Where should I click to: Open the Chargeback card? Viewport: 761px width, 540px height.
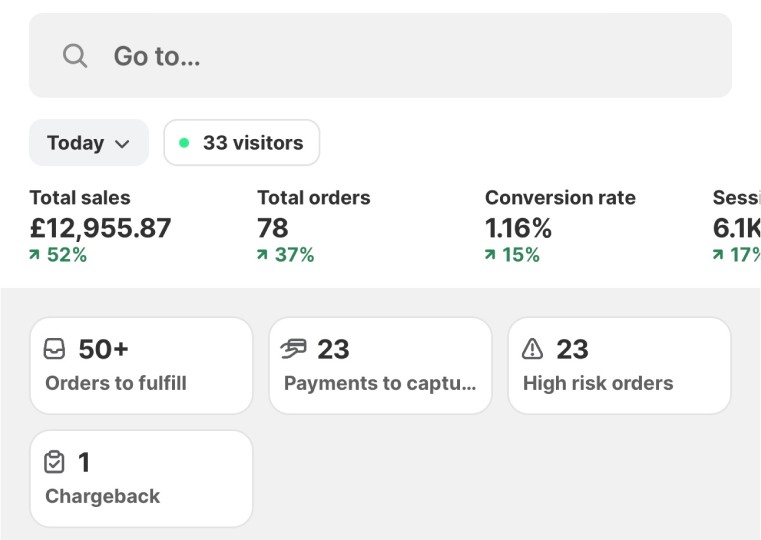point(141,479)
